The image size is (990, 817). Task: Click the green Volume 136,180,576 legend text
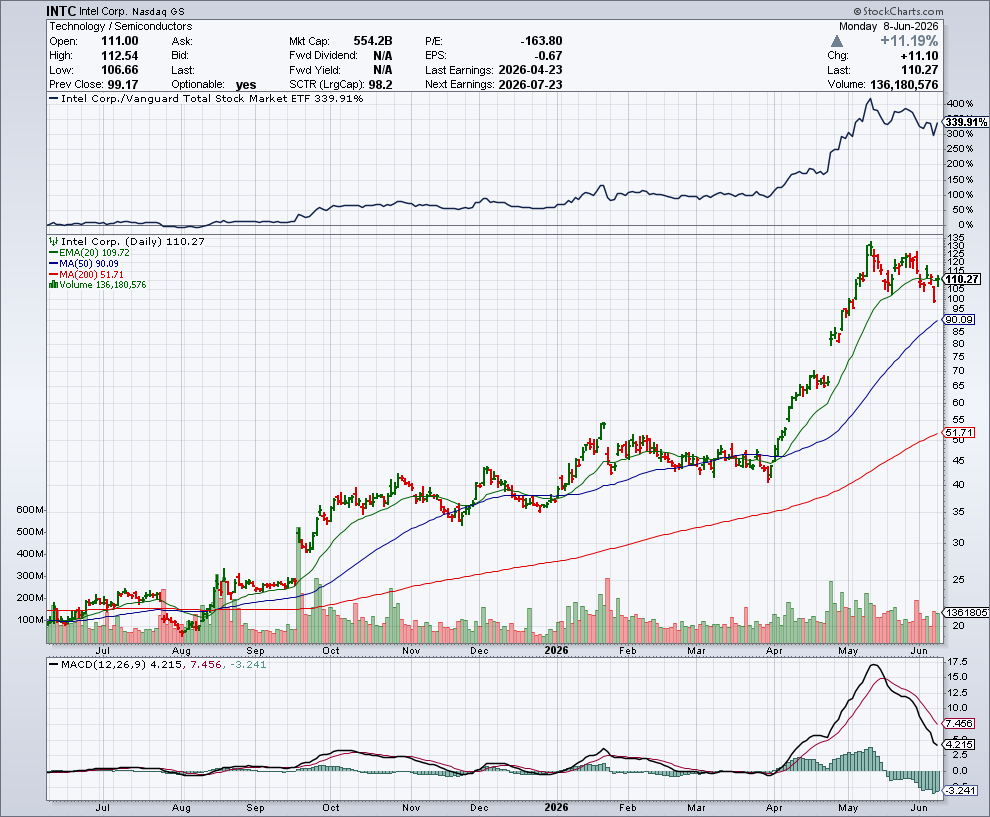point(103,285)
